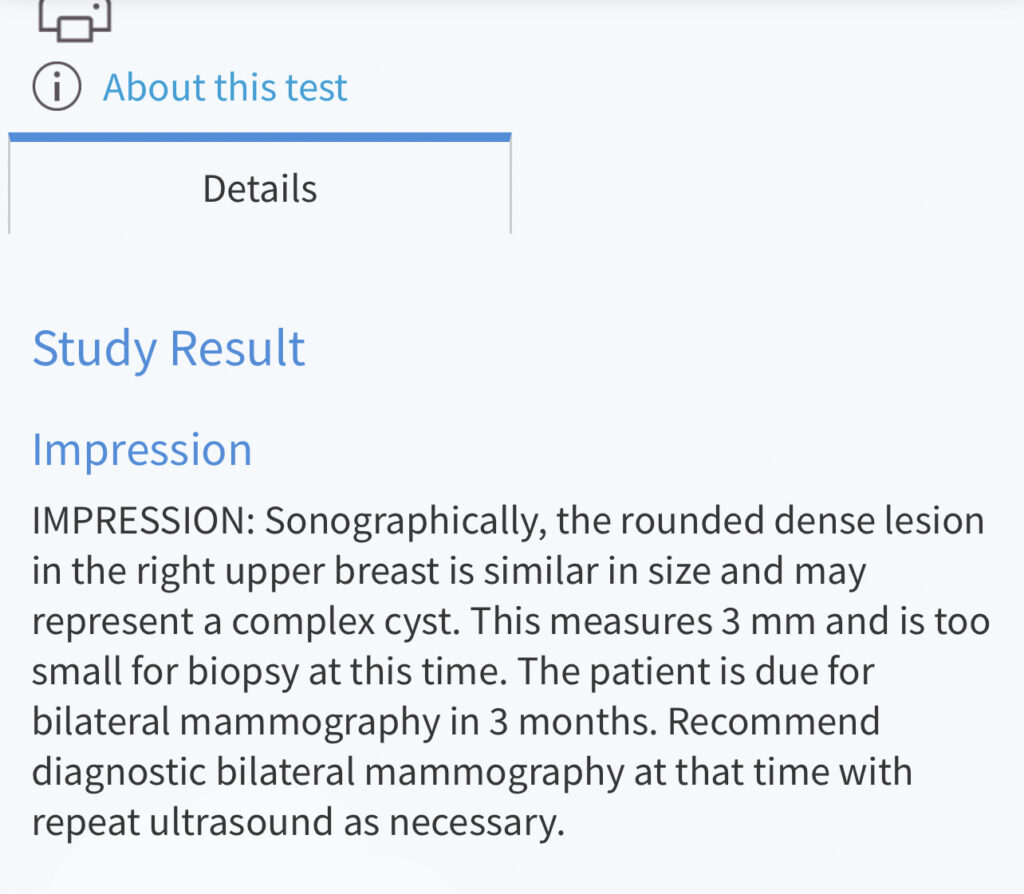Screen dimensions: 1024x894
Task: Click the words complex cyst
Action: (346, 623)
